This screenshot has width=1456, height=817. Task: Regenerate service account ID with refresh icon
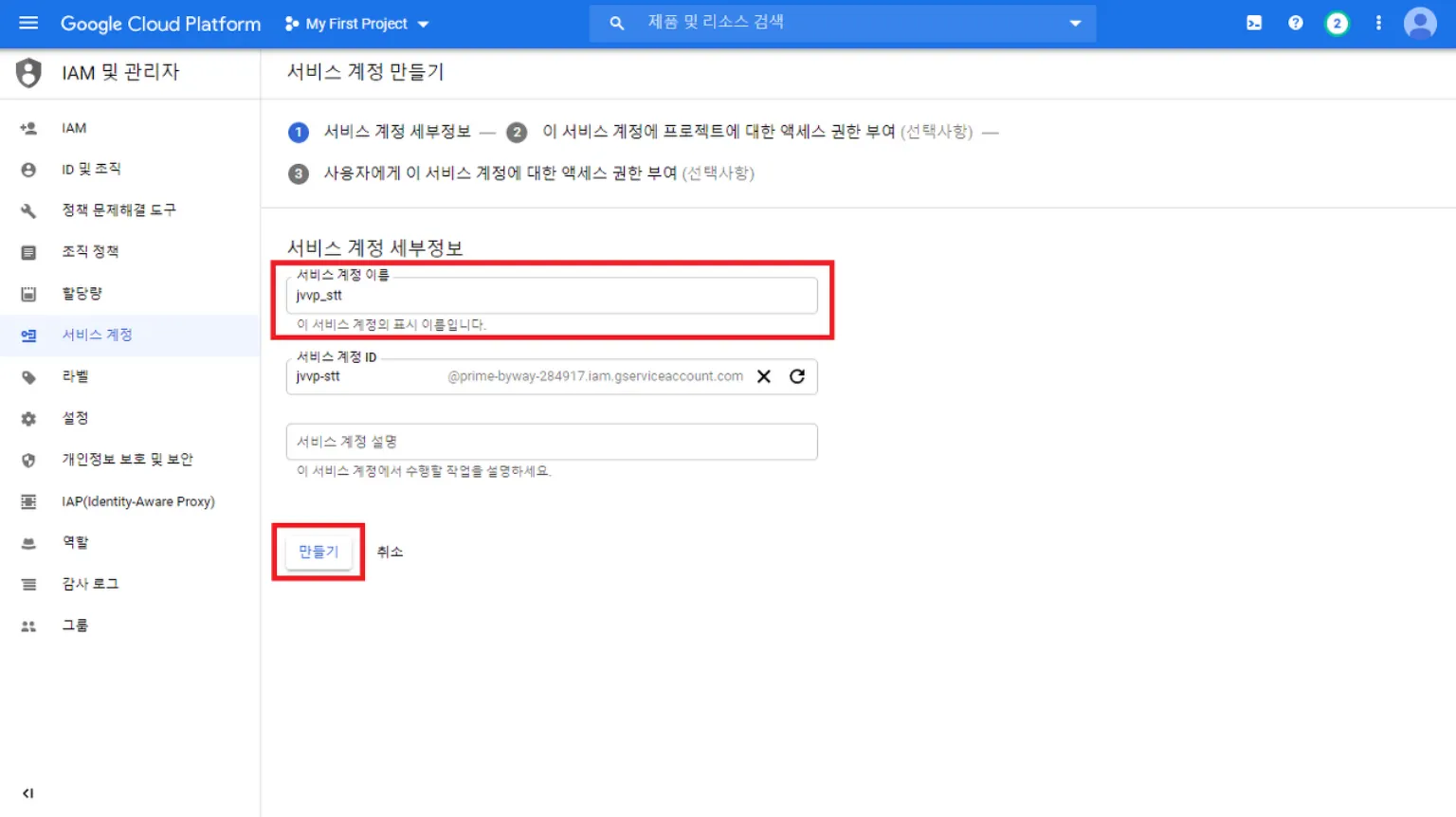tap(797, 376)
